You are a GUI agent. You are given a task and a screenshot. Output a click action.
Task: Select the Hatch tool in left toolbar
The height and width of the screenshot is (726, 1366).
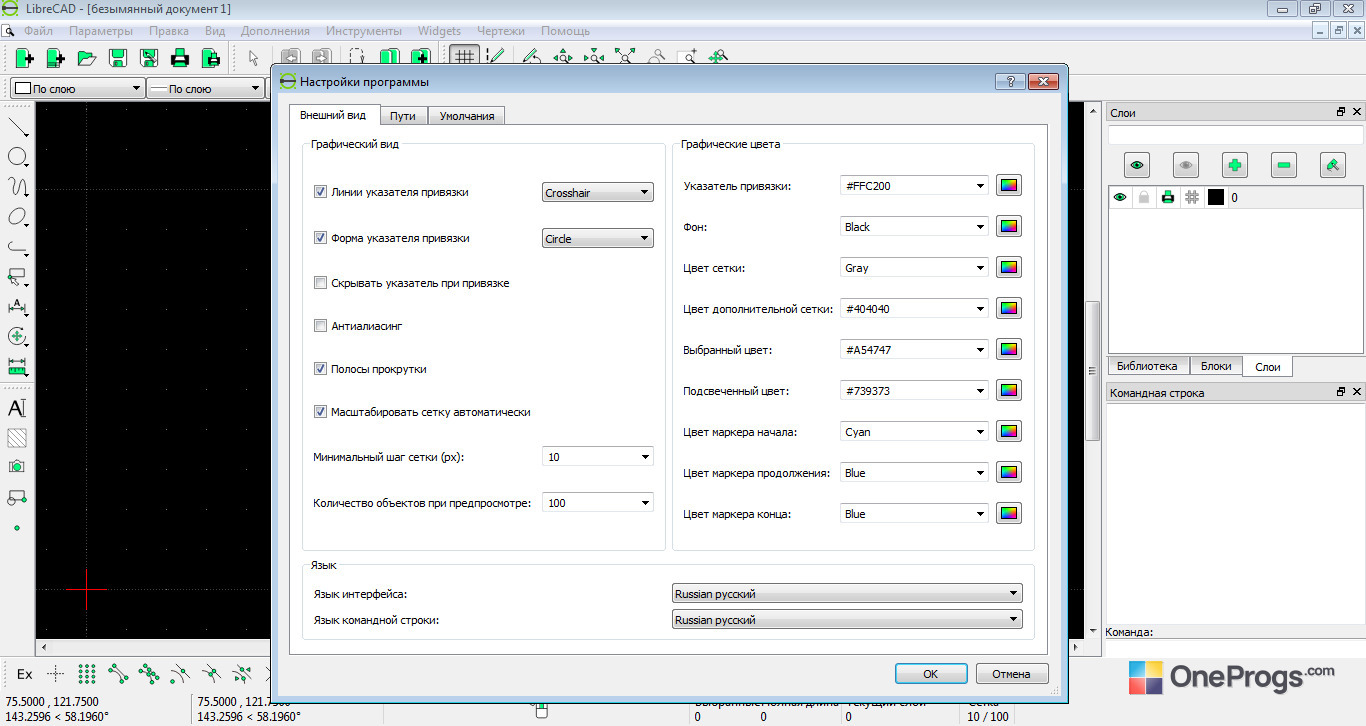pos(17,438)
